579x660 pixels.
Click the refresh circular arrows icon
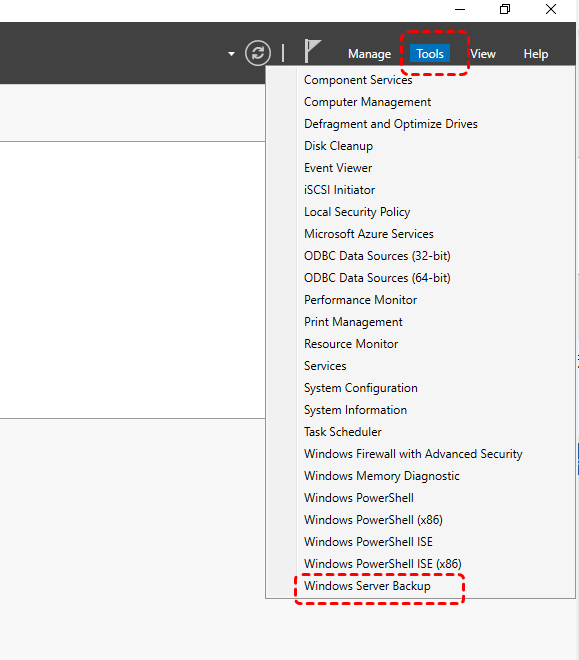258,53
